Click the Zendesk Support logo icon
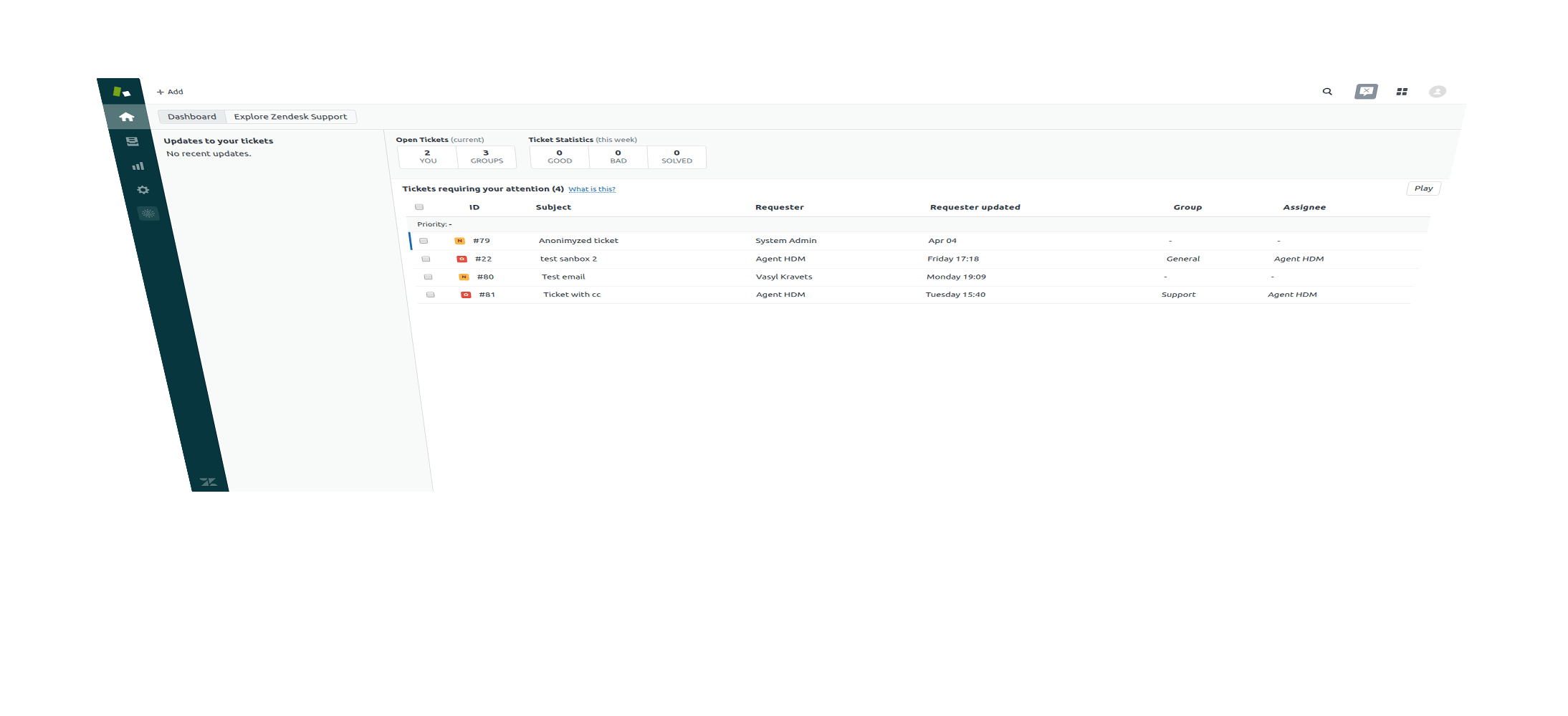1568x716 pixels. pos(121,92)
